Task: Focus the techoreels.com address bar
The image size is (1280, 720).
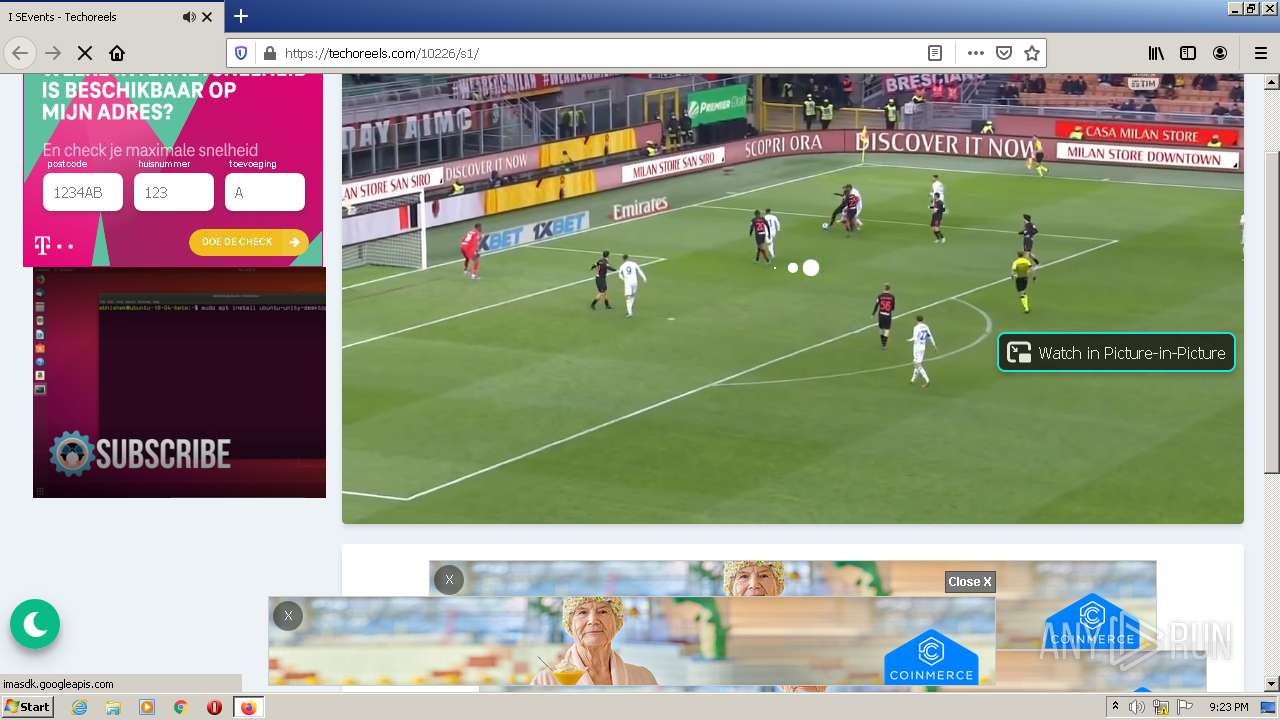Action: click(x=600, y=53)
